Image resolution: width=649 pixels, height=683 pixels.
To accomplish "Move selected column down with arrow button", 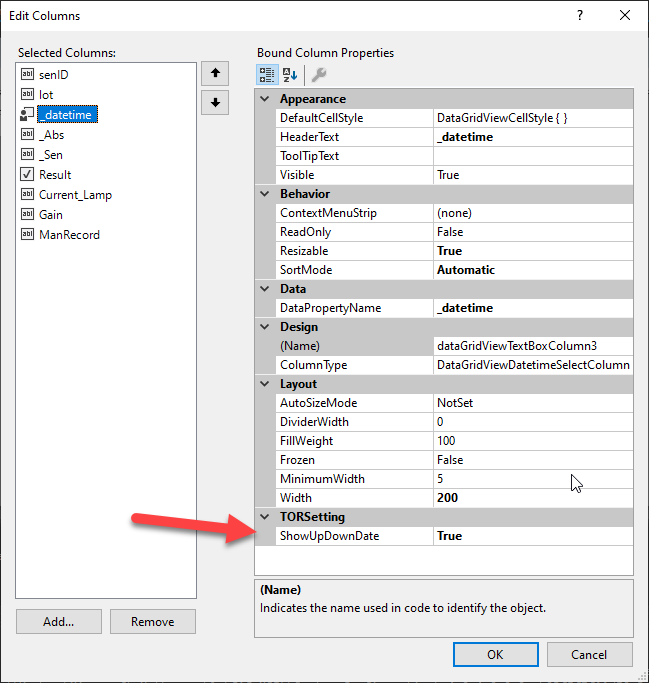I will click(x=215, y=103).
